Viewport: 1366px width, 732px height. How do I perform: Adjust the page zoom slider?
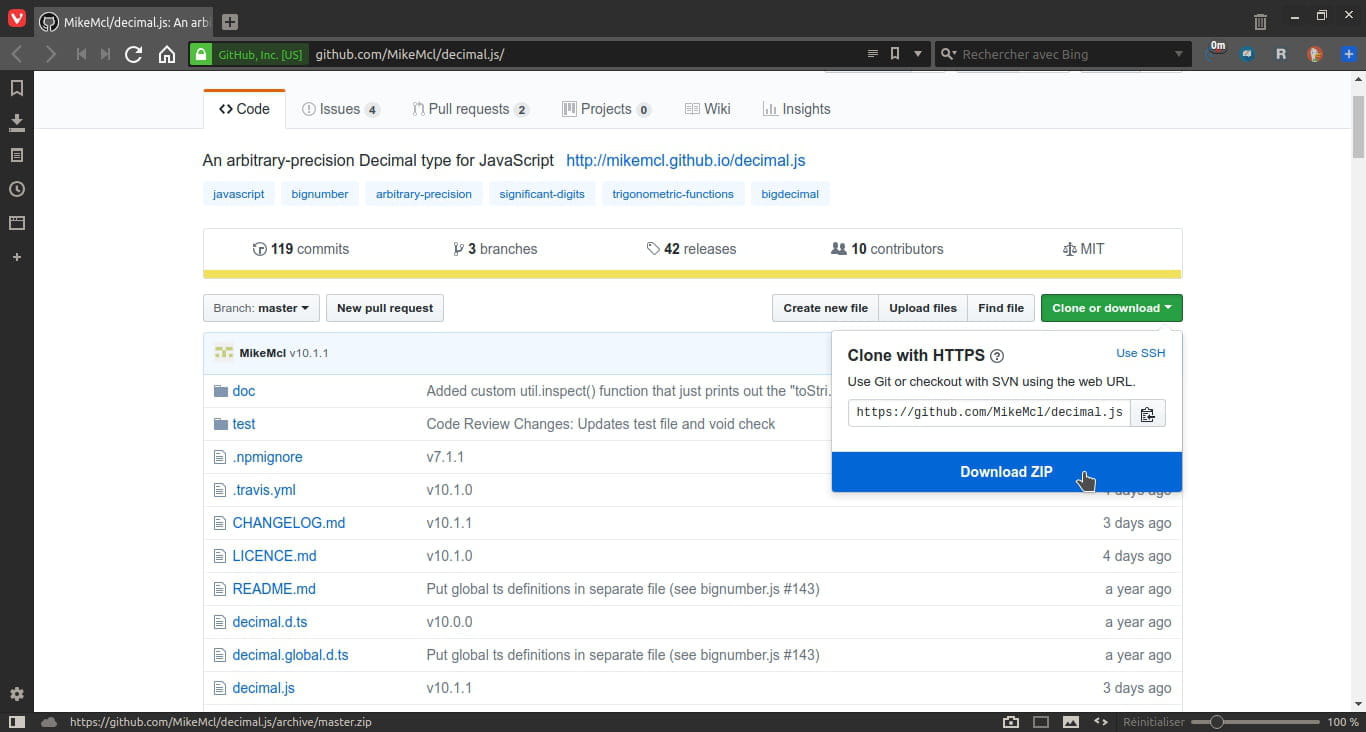point(1256,722)
